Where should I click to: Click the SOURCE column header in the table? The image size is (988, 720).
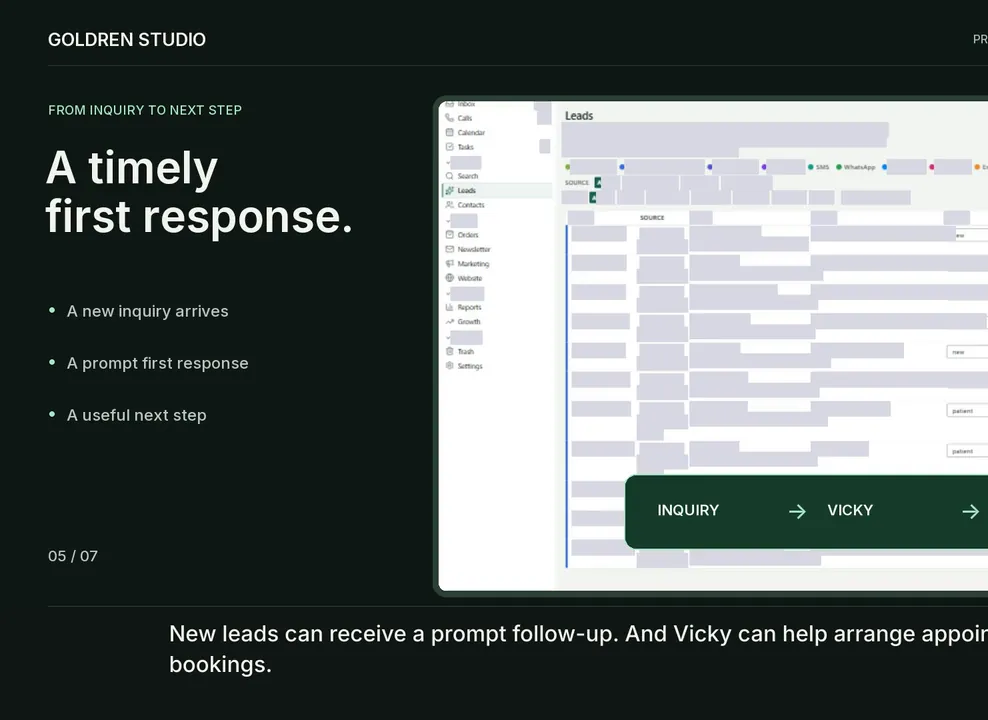click(652, 217)
